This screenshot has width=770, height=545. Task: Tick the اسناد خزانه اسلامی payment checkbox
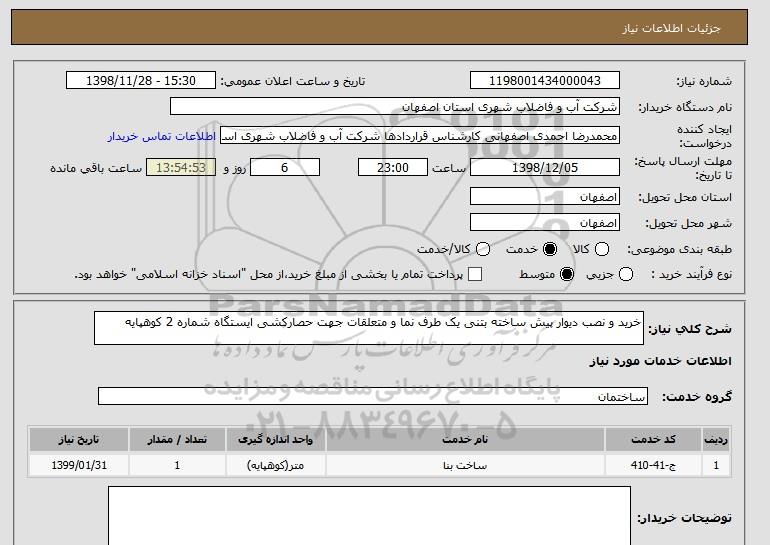click(475, 274)
